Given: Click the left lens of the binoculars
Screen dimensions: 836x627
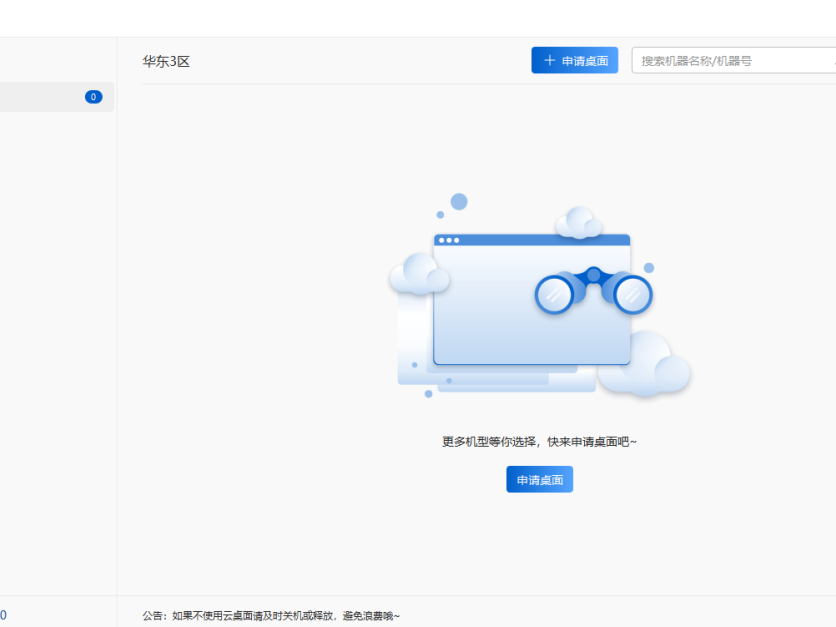Looking at the screenshot, I should click(554, 294).
